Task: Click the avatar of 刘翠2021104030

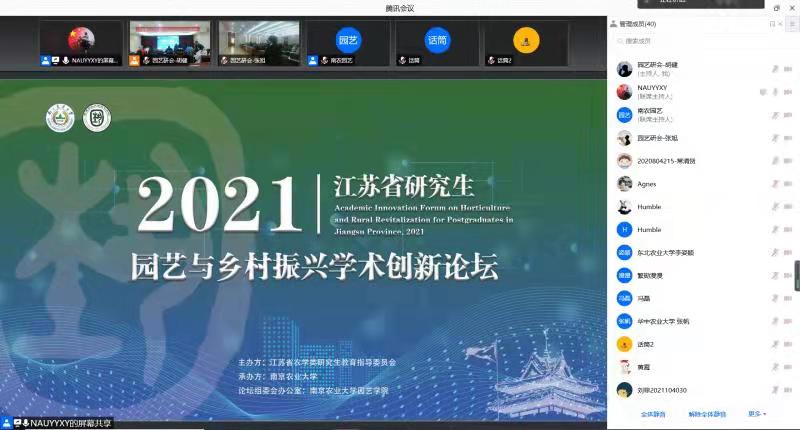Action: 624,390
